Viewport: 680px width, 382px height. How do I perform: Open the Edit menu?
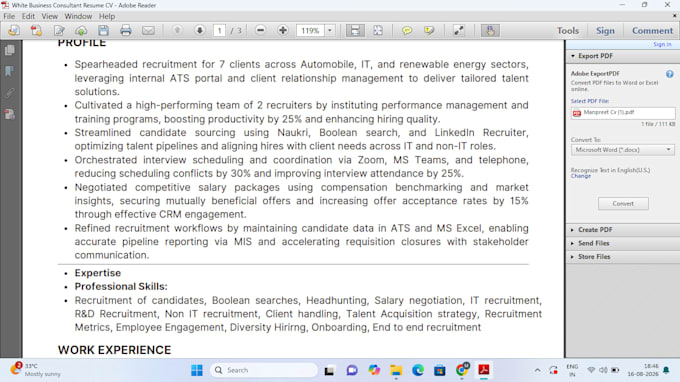click(28, 16)
